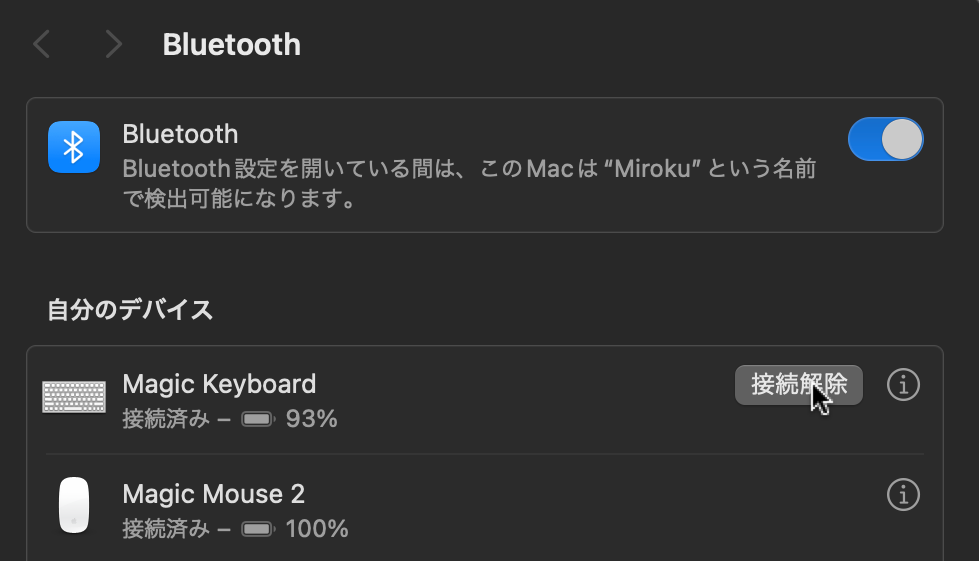Select the Magic Keyboard device name
Viewport: 979px width, 561px height.
point(219,384)
